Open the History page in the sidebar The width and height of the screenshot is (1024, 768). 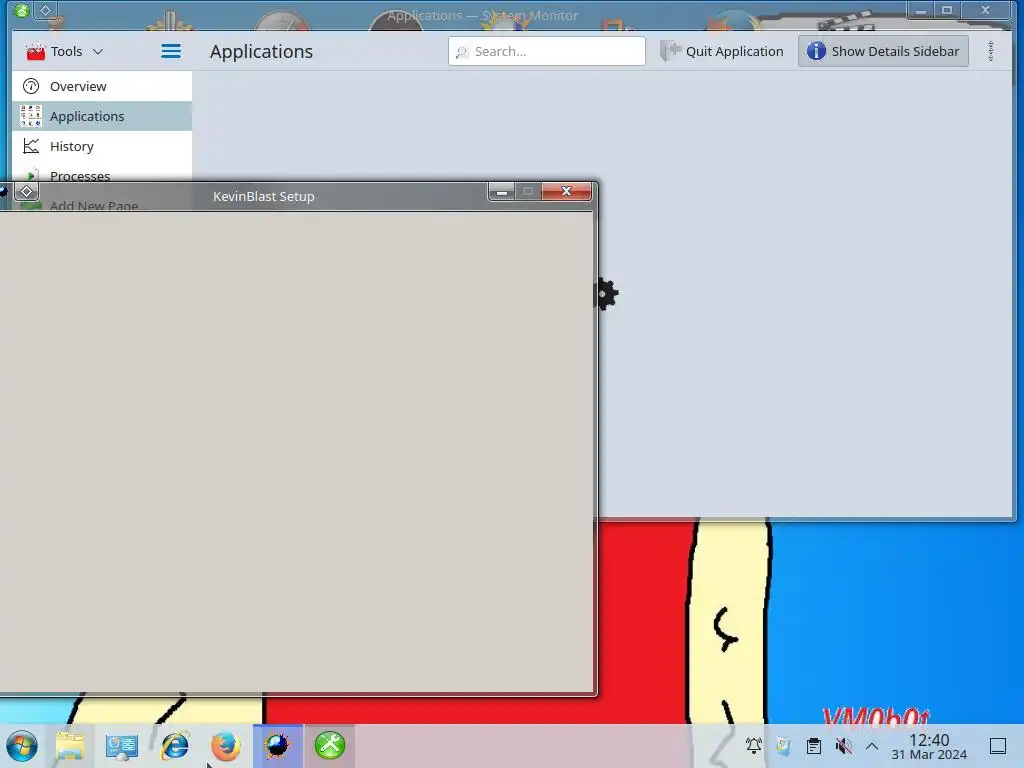(x=102, y=146)
